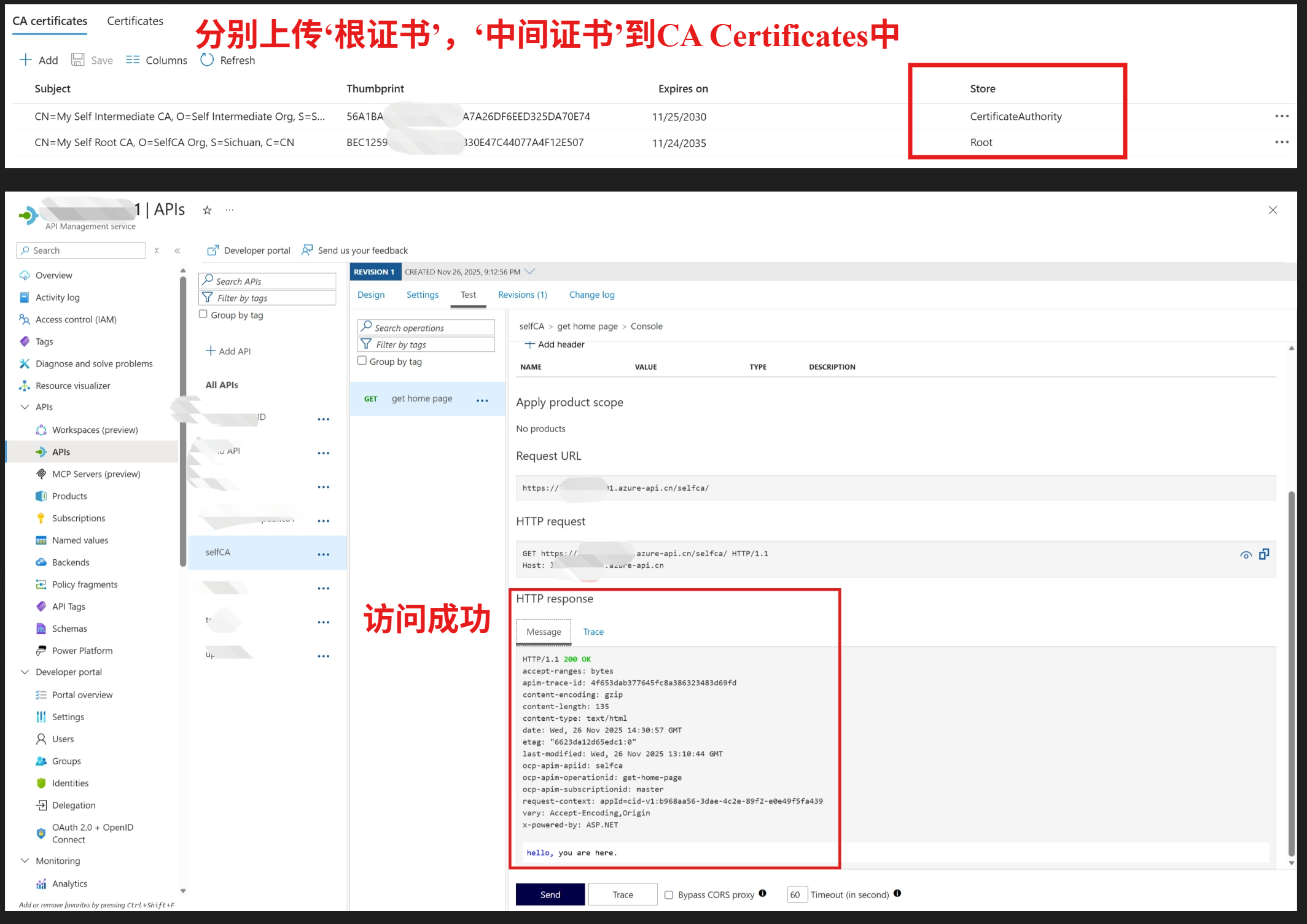Image resolution: width=1307 pixels, height=924 pixels.
Task: Open Backends in the sidebar
Action: (x=71, y=562)
